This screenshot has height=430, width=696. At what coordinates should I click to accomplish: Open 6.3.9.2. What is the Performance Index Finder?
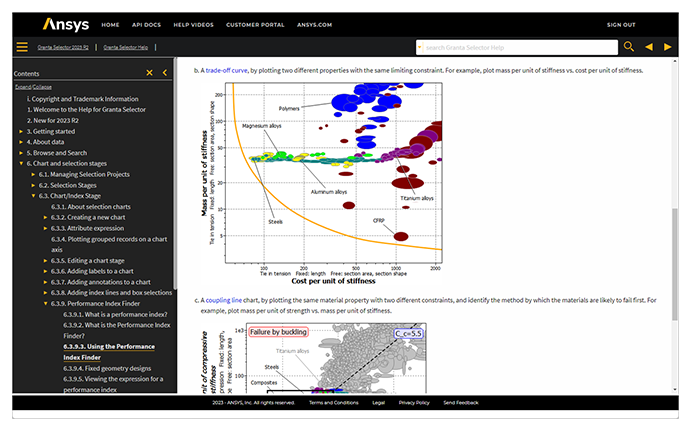point(116,331)
